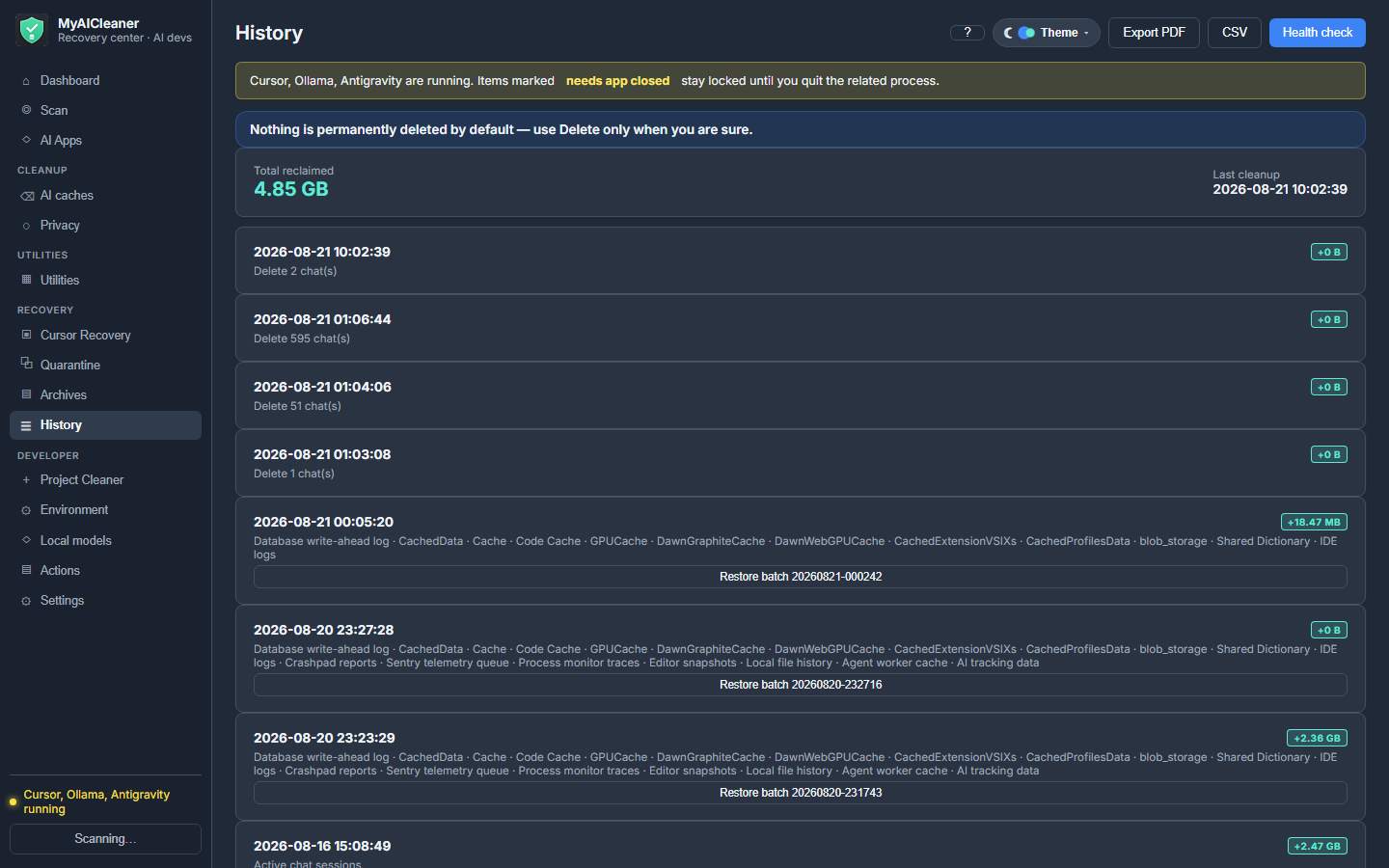Click the CSV export button

[x=1235, y=33]
